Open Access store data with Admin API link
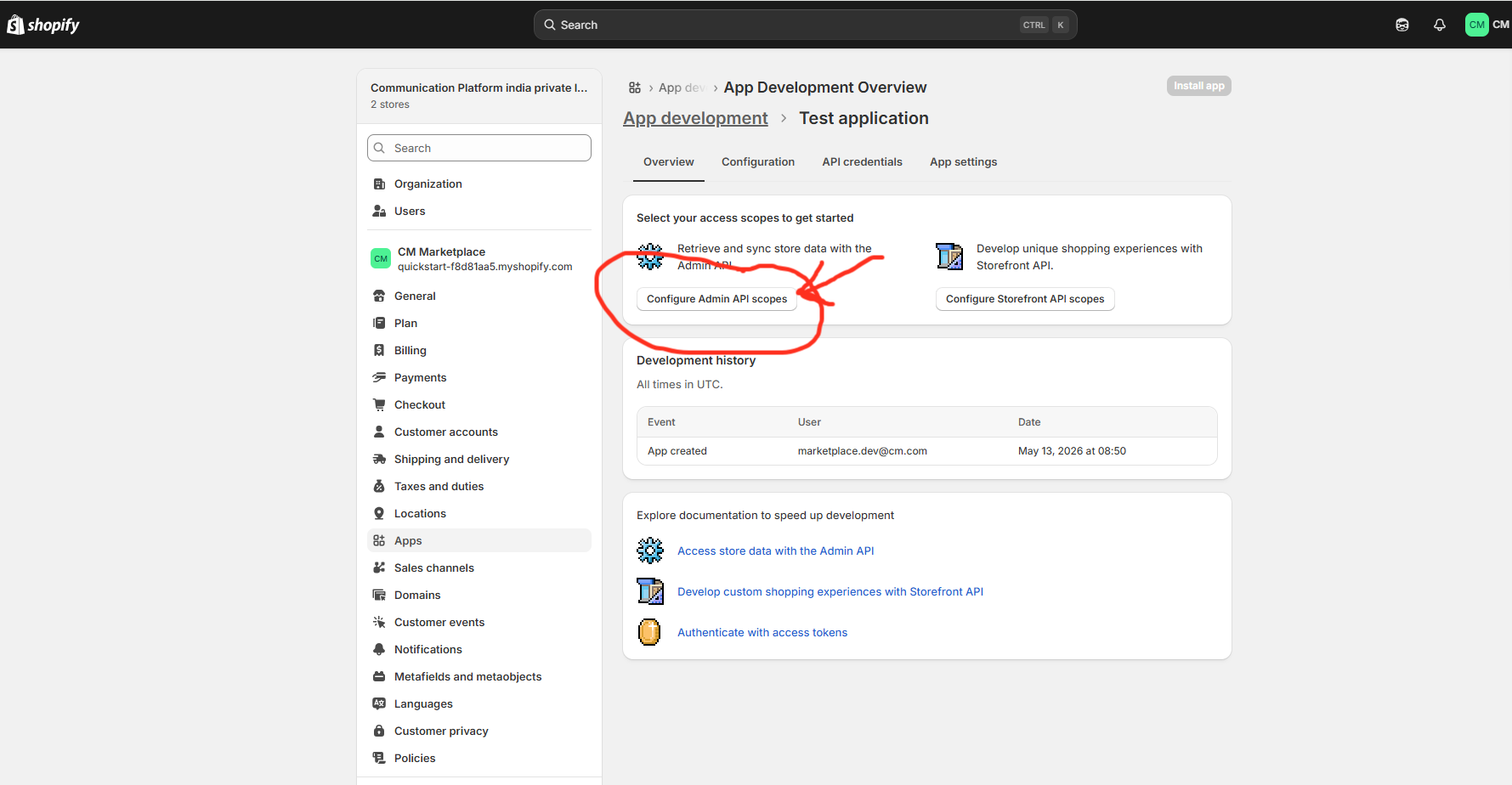The image size is (1512, 785). (x=775, y=551)
